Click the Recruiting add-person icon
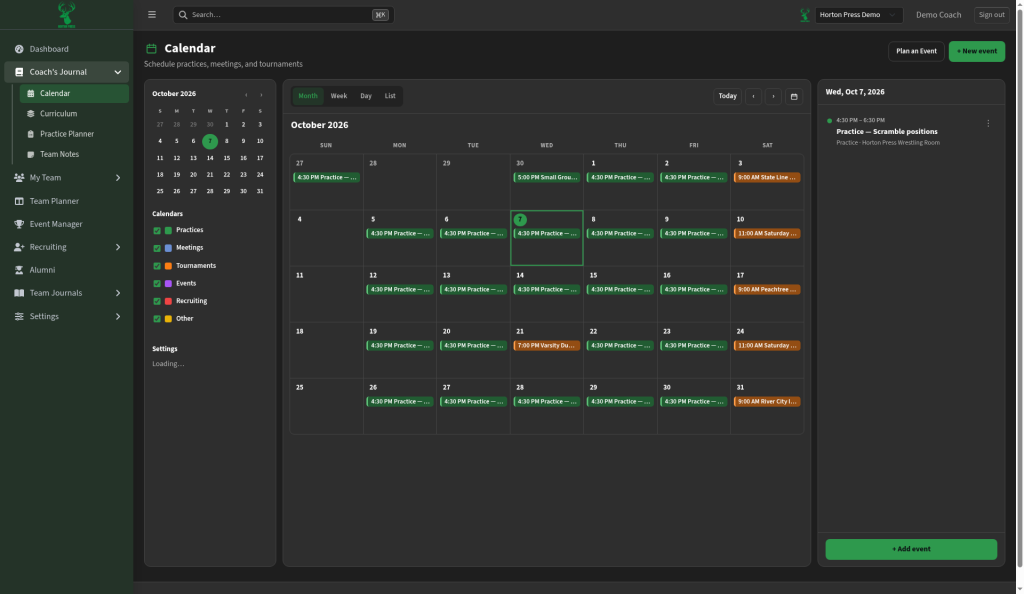Screen dimensions: 1024x594 (x=19, y=247)
